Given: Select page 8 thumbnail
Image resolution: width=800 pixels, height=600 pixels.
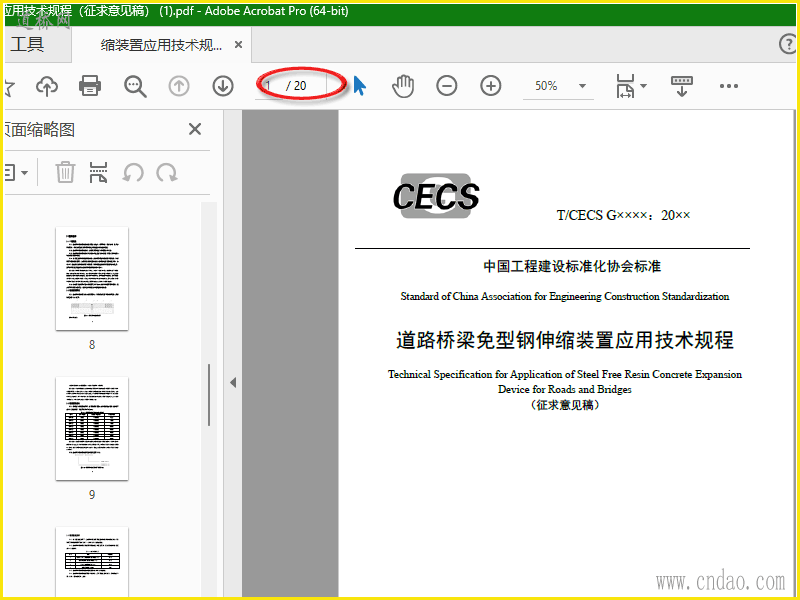Looking at the screenshot, I should click(92, 279).
